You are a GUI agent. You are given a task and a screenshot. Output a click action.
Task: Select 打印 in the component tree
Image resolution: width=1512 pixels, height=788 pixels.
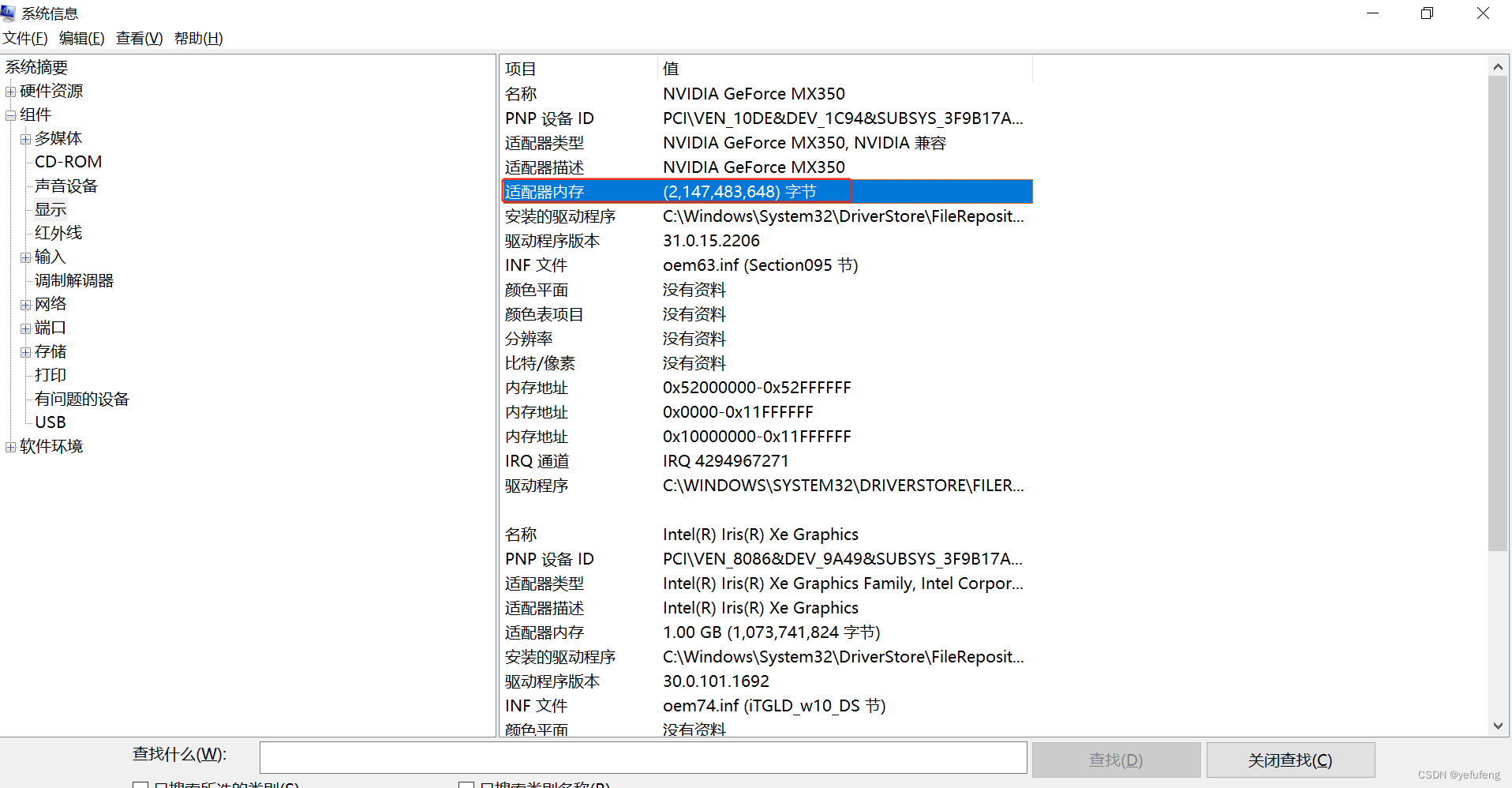coord(51,375)
